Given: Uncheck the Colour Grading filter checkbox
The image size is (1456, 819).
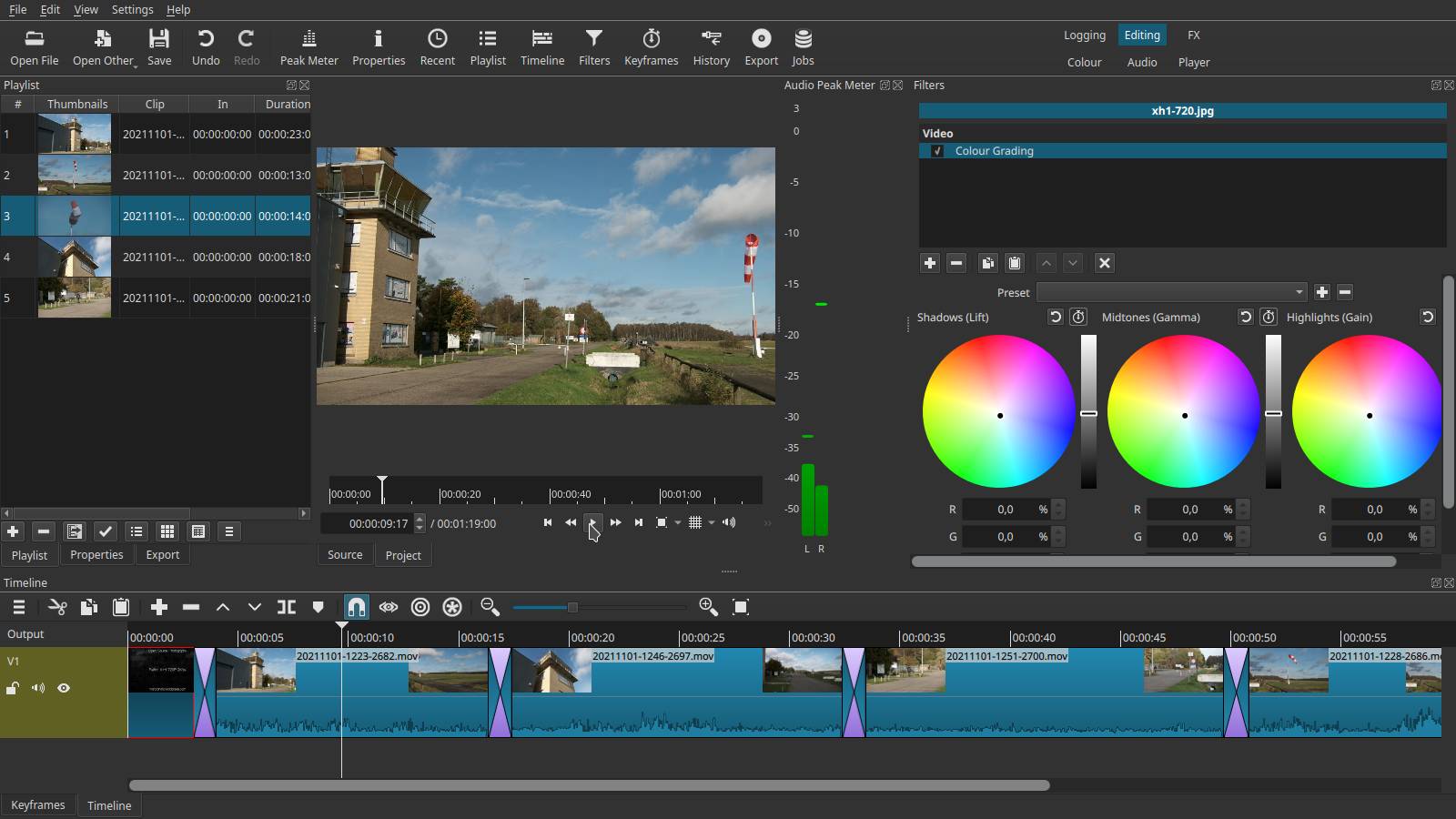Looking at the screenshot, I should point(937,151).
